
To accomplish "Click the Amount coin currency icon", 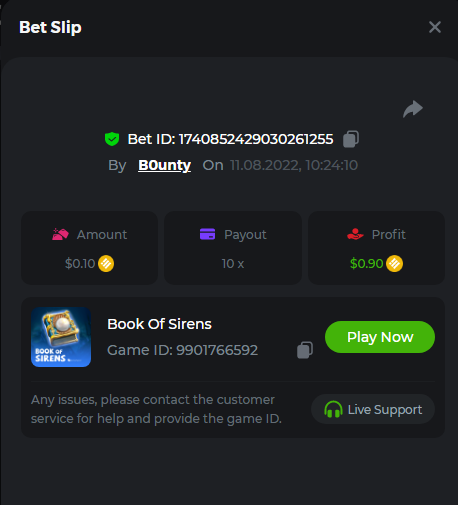I will coord(106,264).
